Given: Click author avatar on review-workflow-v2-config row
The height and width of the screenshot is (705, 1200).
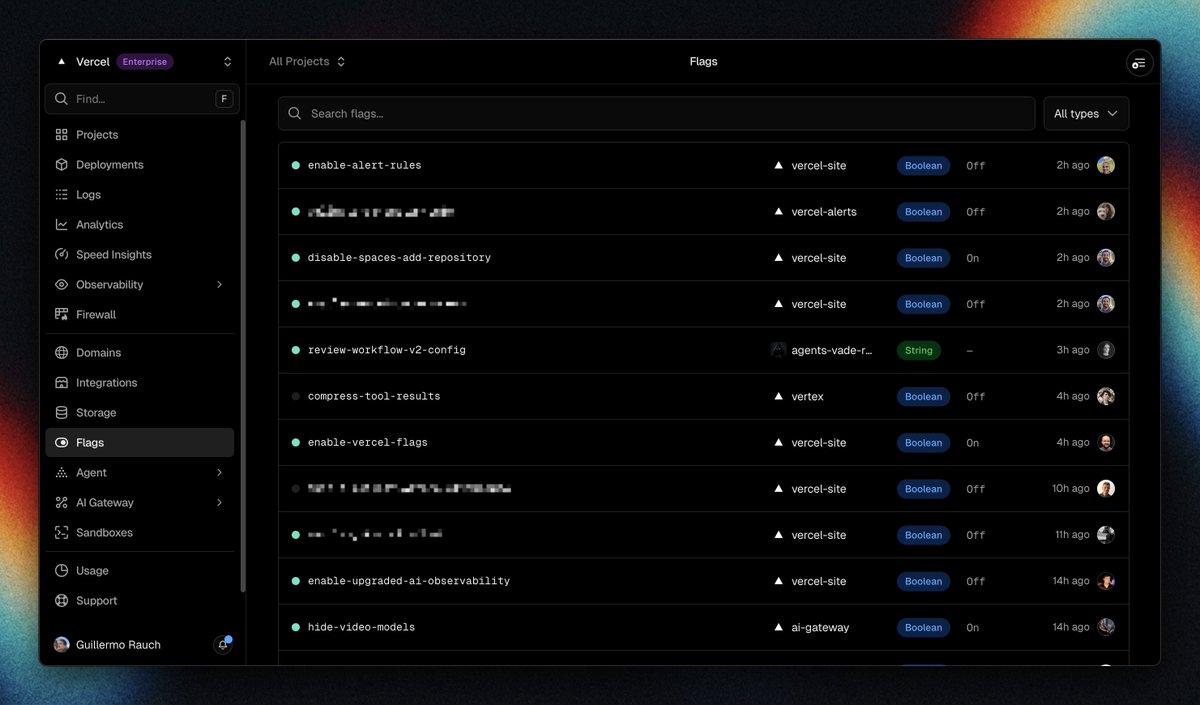Looking at the screenshot, I should click(x=1106, y=350).
